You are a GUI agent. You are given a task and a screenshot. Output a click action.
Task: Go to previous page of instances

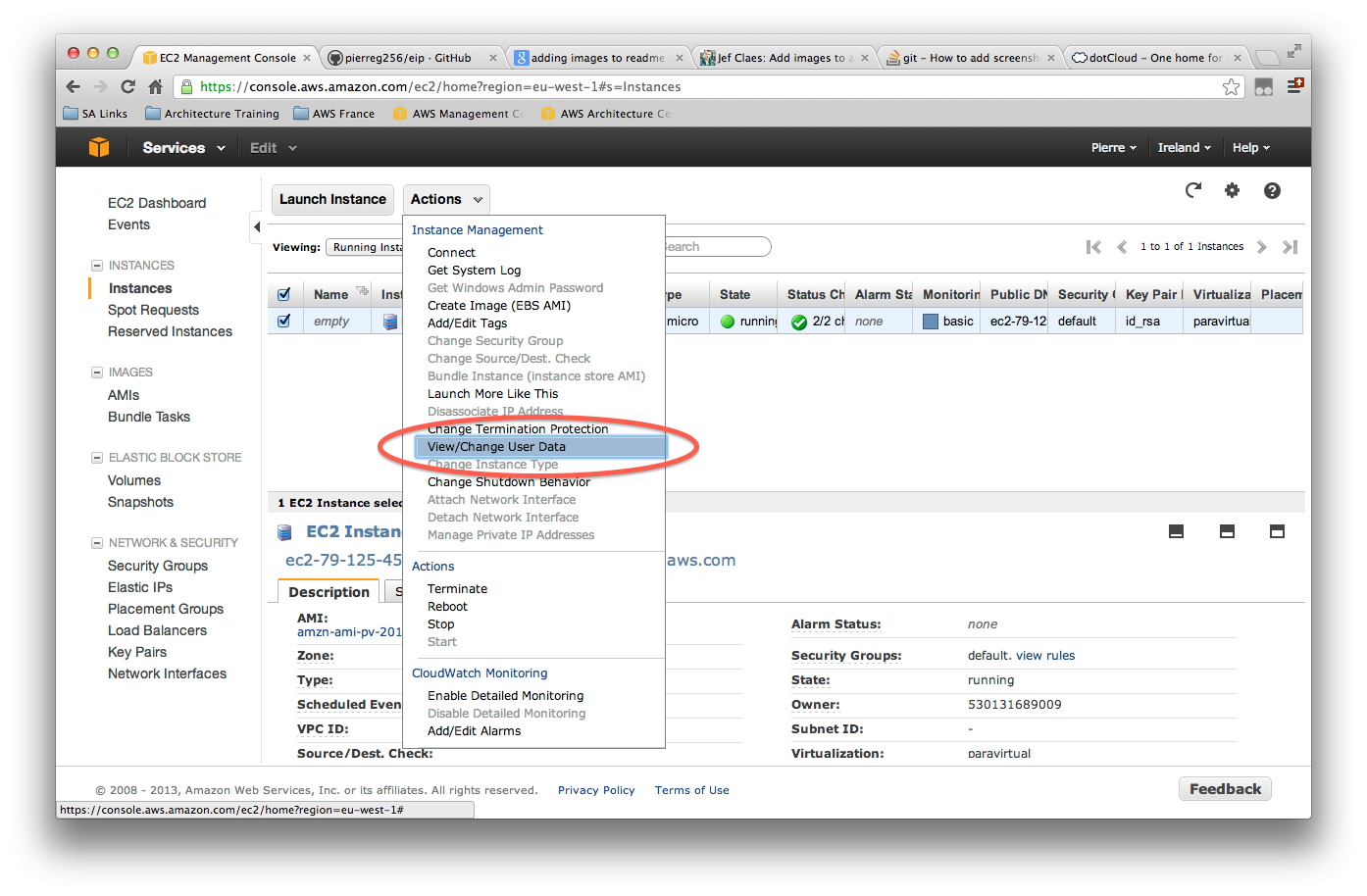coord(1122,247)
